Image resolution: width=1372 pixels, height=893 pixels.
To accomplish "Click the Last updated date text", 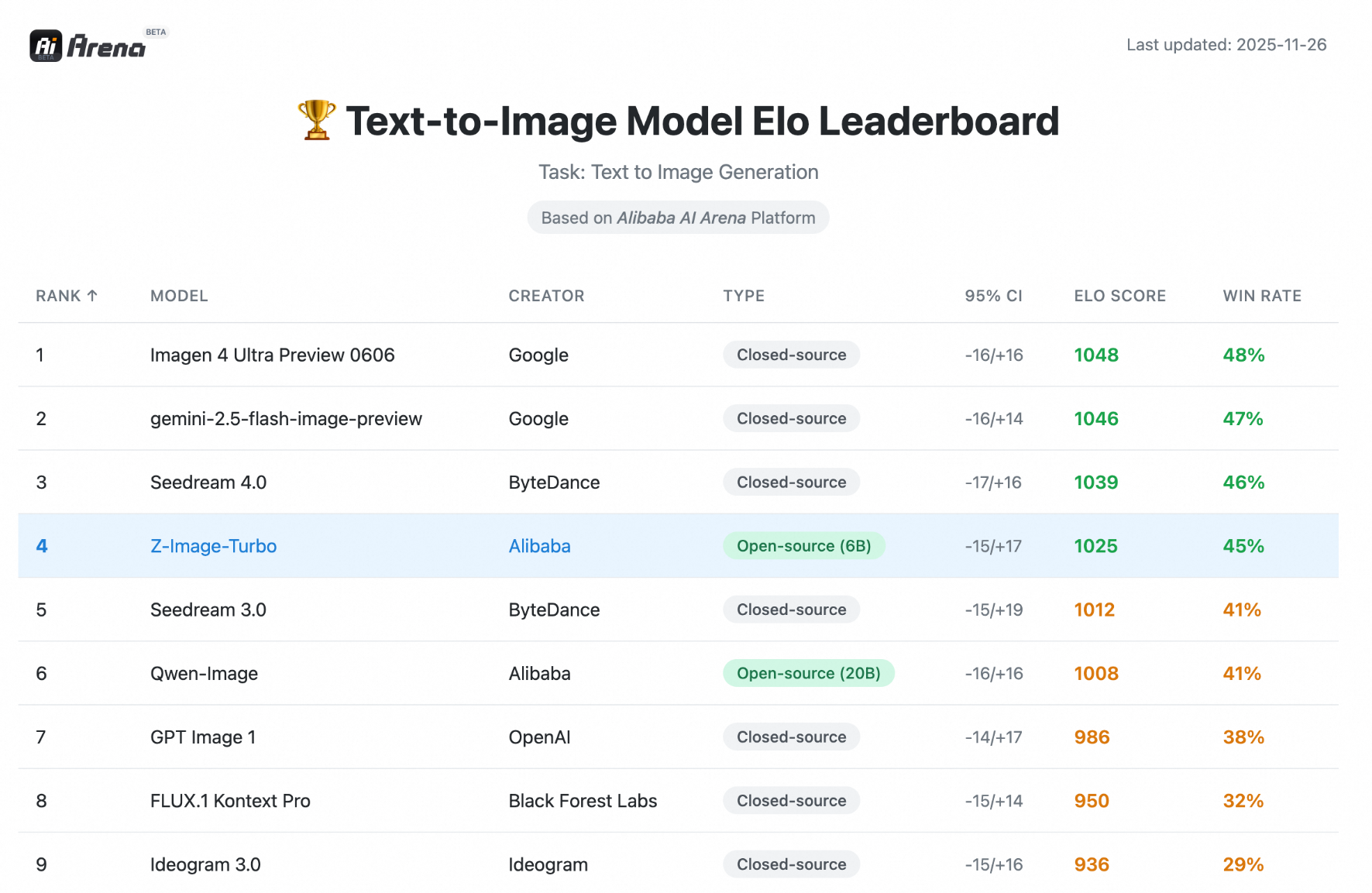I will click(1226, 45).
